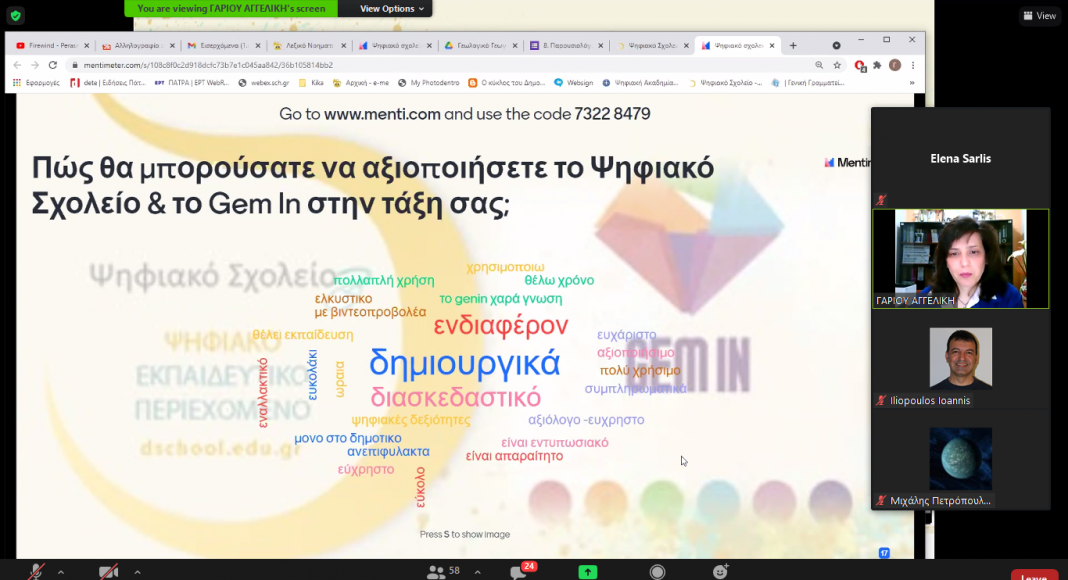Reload the Mentimeter page
This screenshot has height=580, width=1068.
pos(53,65)
